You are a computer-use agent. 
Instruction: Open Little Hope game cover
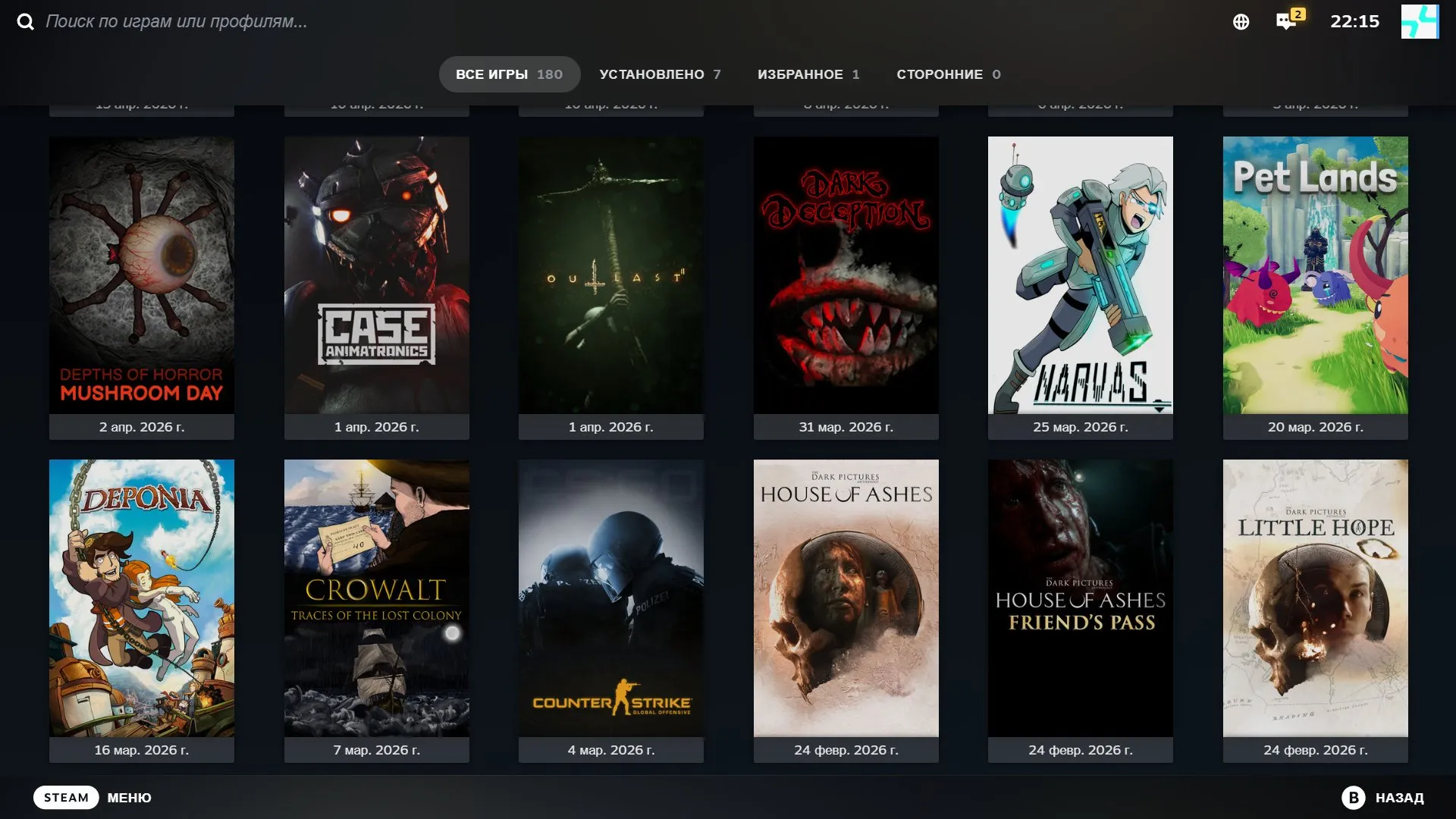click(x=1316, y=598)
